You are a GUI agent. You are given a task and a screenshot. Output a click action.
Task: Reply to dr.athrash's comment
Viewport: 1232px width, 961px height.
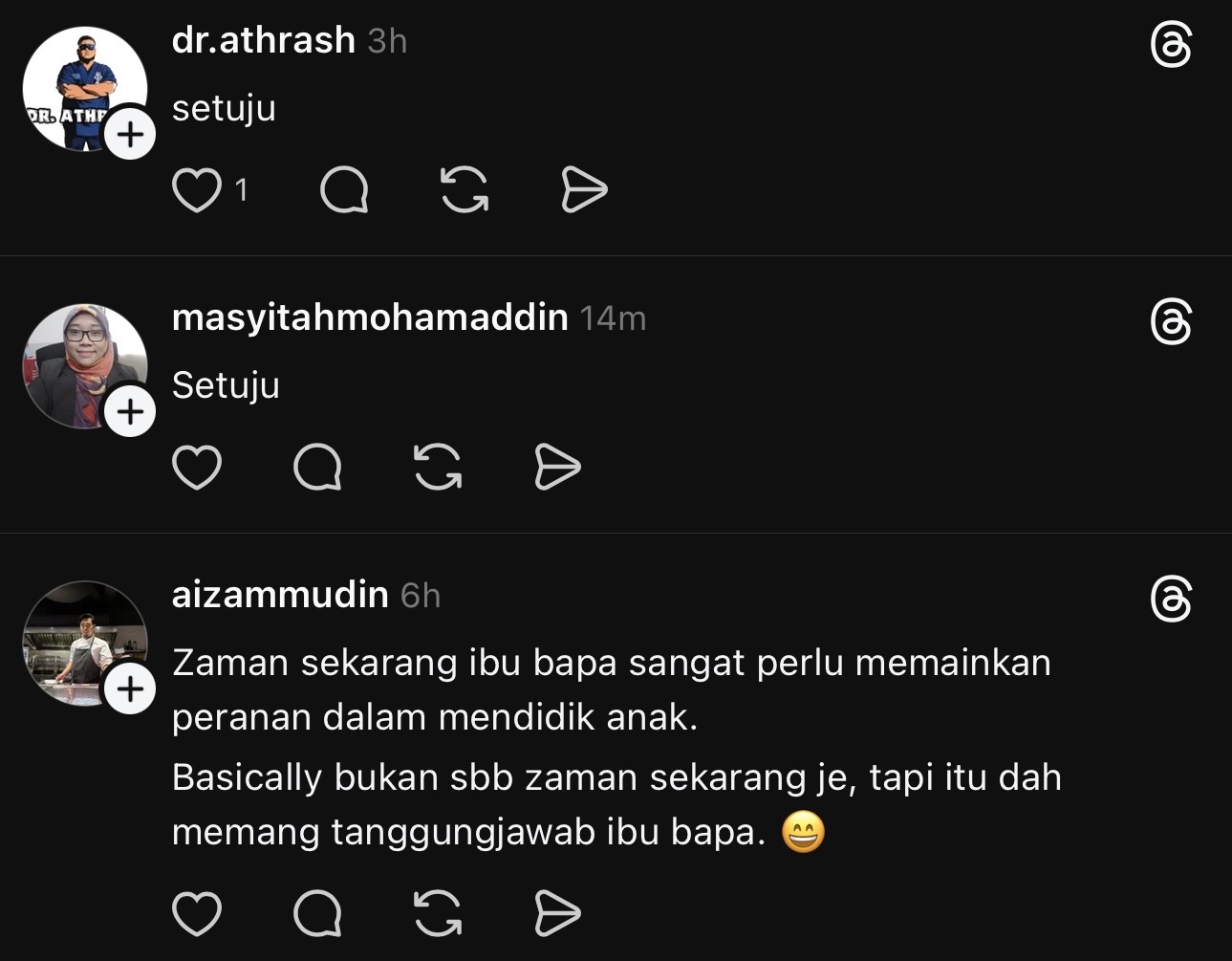[x=344, y=189]
